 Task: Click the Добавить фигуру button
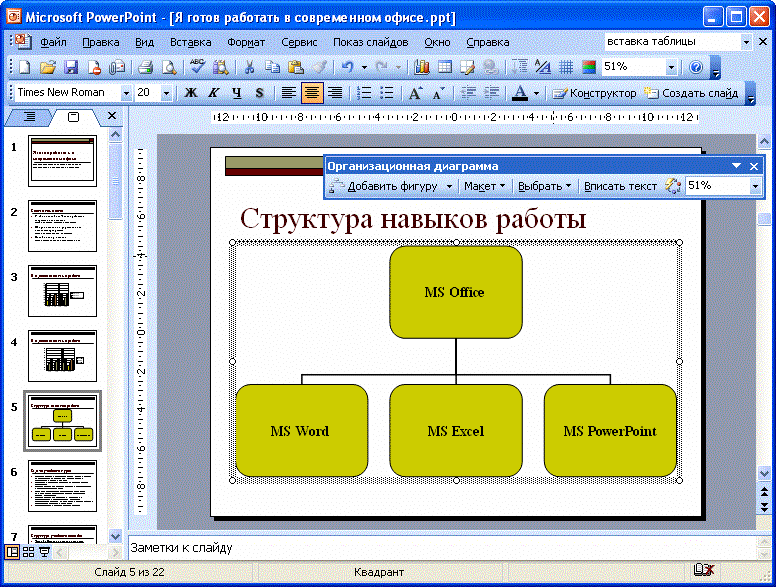point(384,186)
